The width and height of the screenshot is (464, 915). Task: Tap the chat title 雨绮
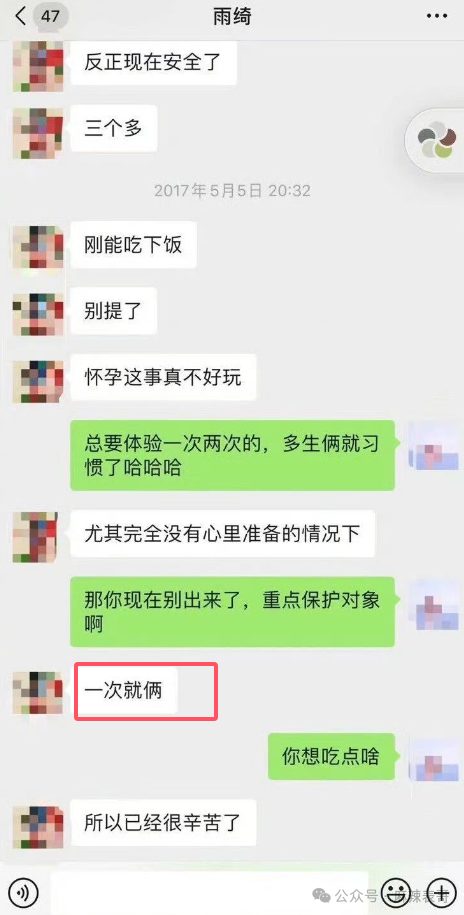click(232, 16)
